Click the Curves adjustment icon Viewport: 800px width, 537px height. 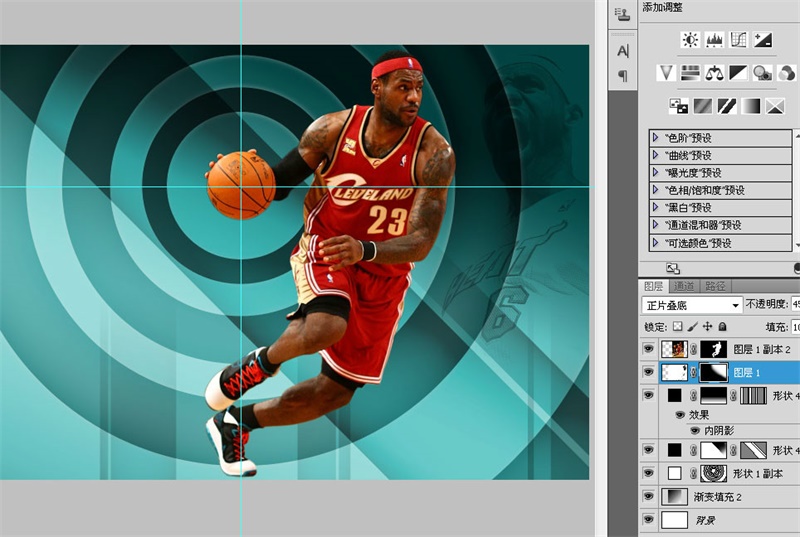[x=738, y=40]
